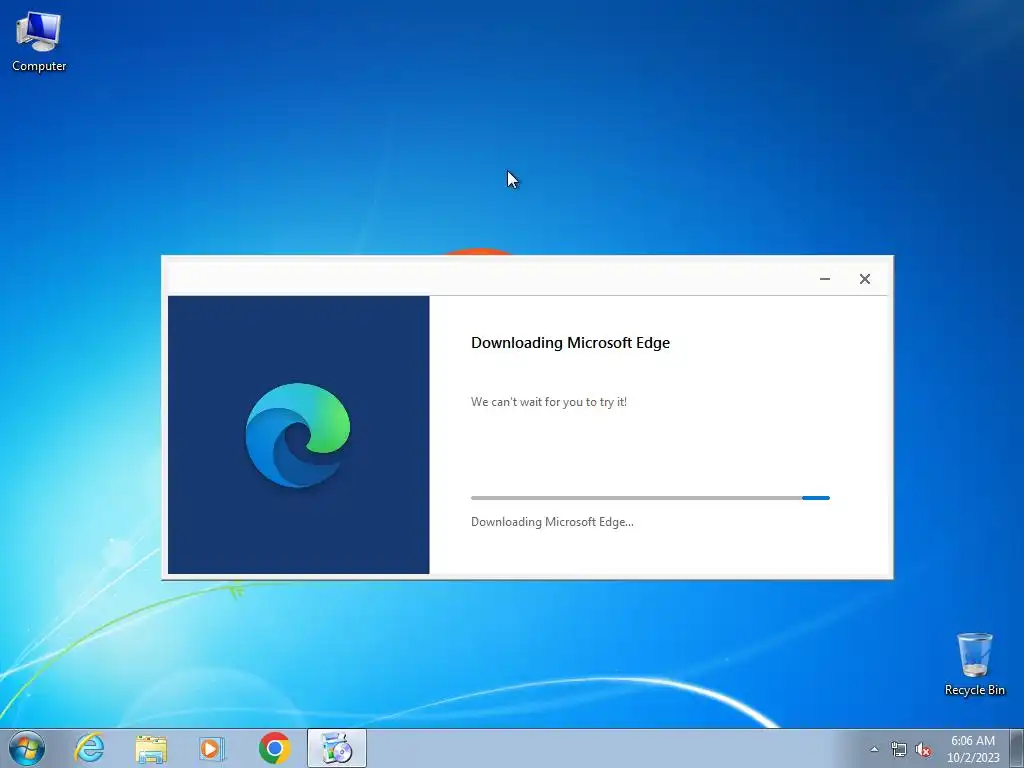Click the 'We can't wait for you to try it!' text
Viewport: 1024px width, 768px height.
[549, 402]
